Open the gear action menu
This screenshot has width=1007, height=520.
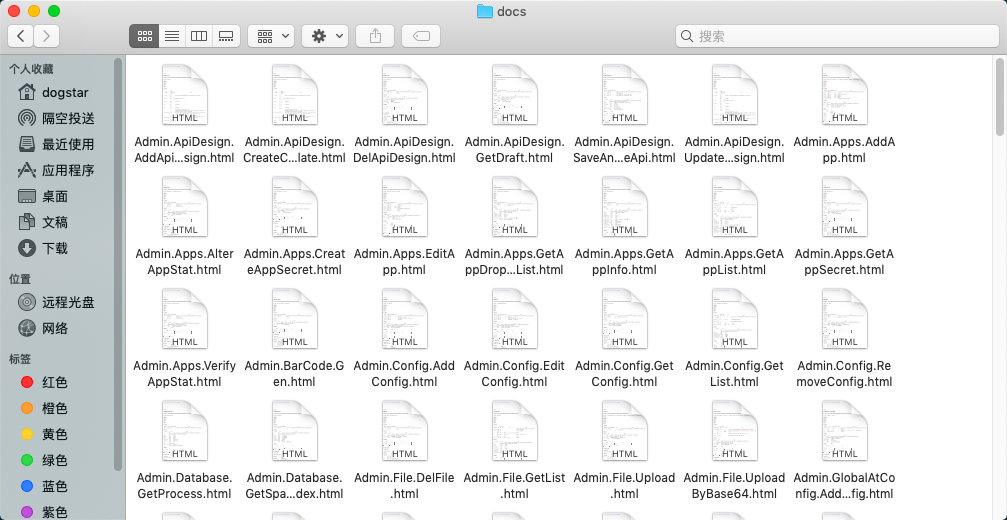coord(327,36)
